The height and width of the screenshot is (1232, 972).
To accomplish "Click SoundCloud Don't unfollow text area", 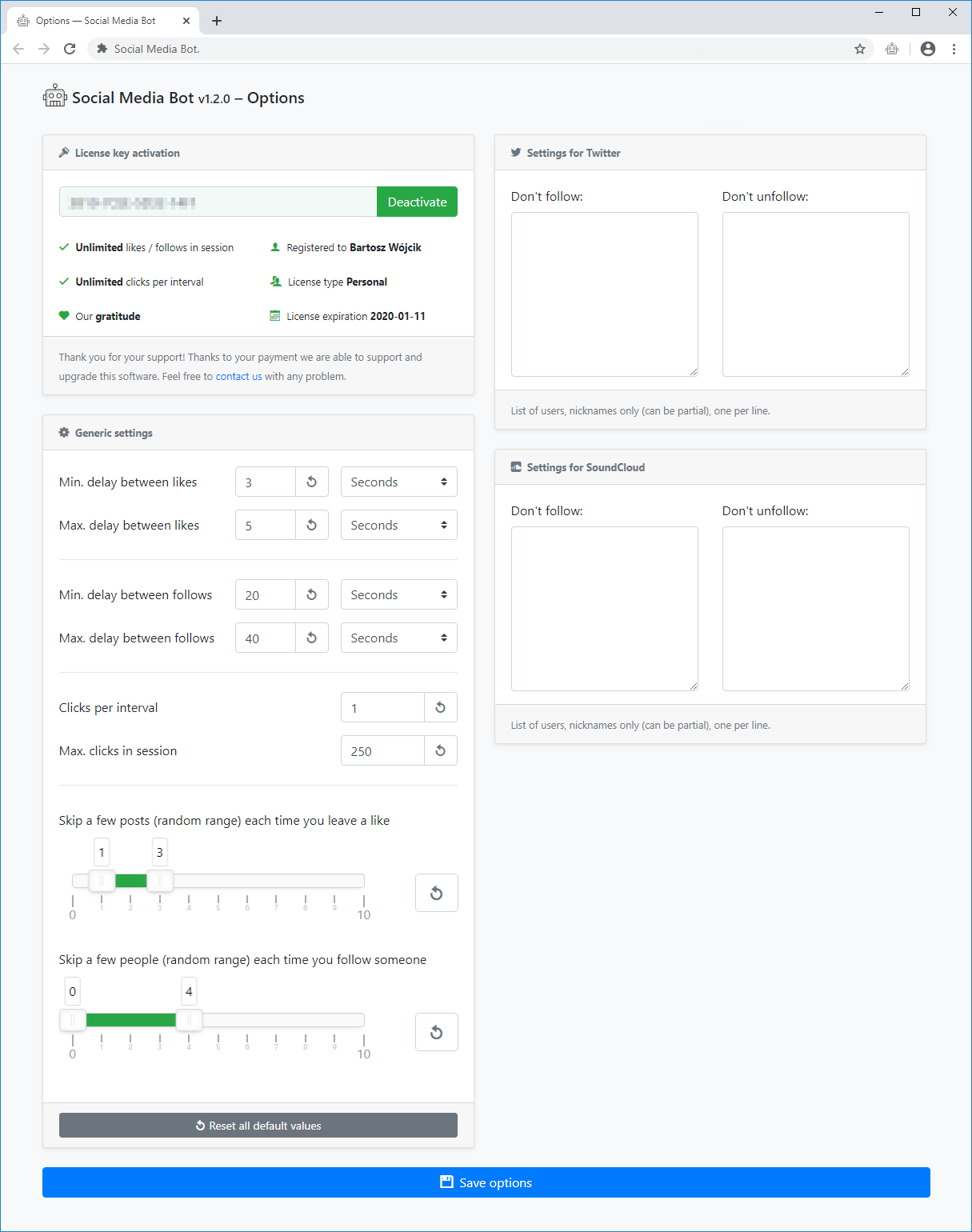I will click(x=816, y=609).
